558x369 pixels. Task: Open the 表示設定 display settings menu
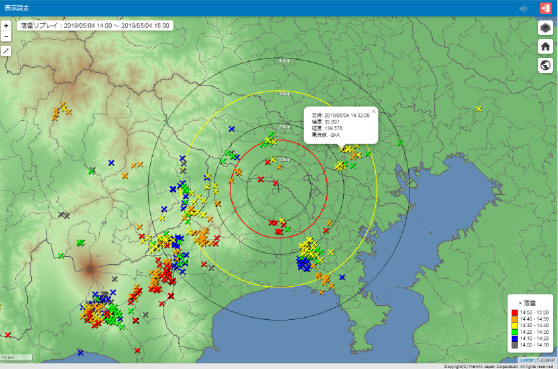(x=17, y=8)
